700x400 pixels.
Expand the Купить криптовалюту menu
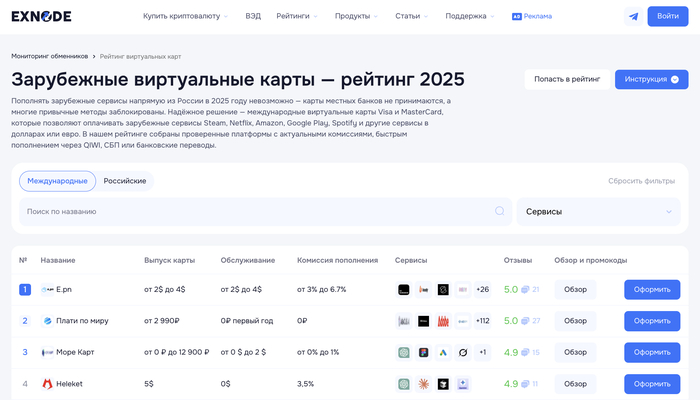point(185,16)
